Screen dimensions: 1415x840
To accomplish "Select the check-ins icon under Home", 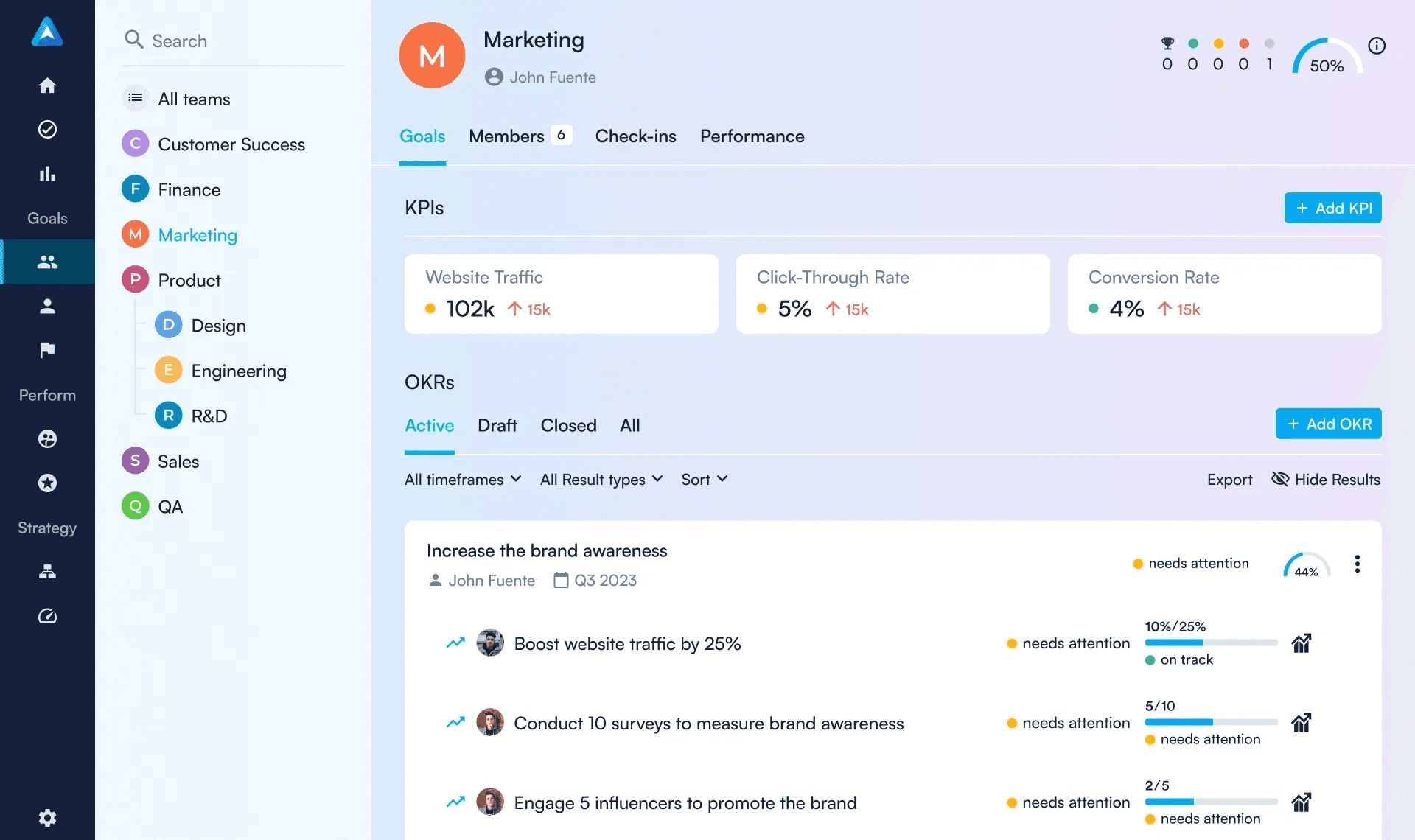I will click(46, 130).
